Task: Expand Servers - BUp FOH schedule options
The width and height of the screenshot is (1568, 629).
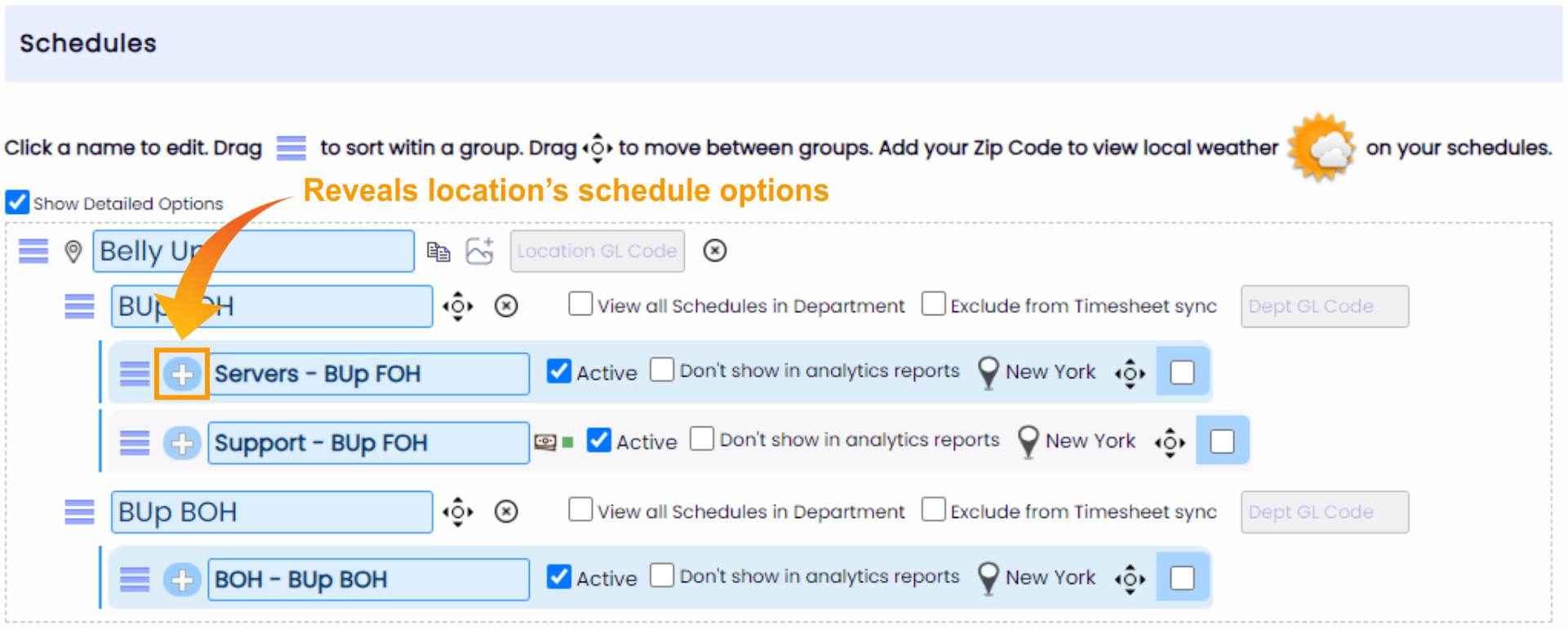Action: (x=182, y=374)
